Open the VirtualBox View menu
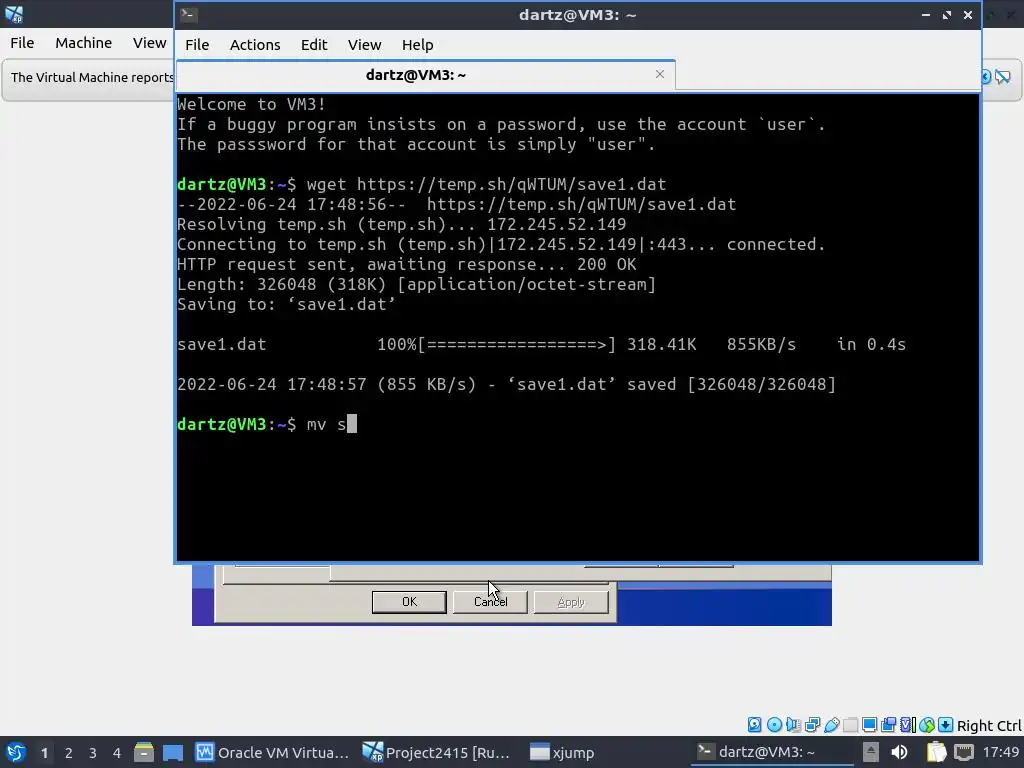Viewport: 1024px width, 768px height. click(x=149, y=42)
